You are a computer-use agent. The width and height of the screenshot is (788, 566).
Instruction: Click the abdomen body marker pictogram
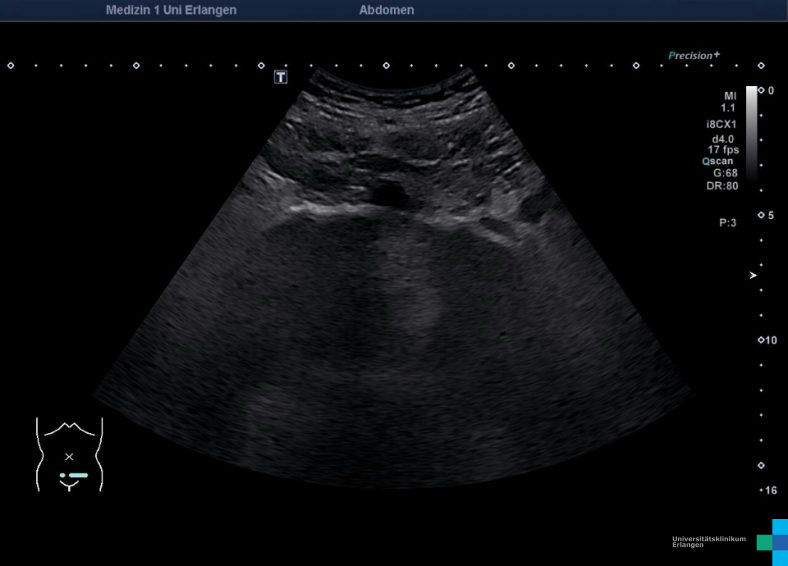pyautogui.click(x=69, y=455)
